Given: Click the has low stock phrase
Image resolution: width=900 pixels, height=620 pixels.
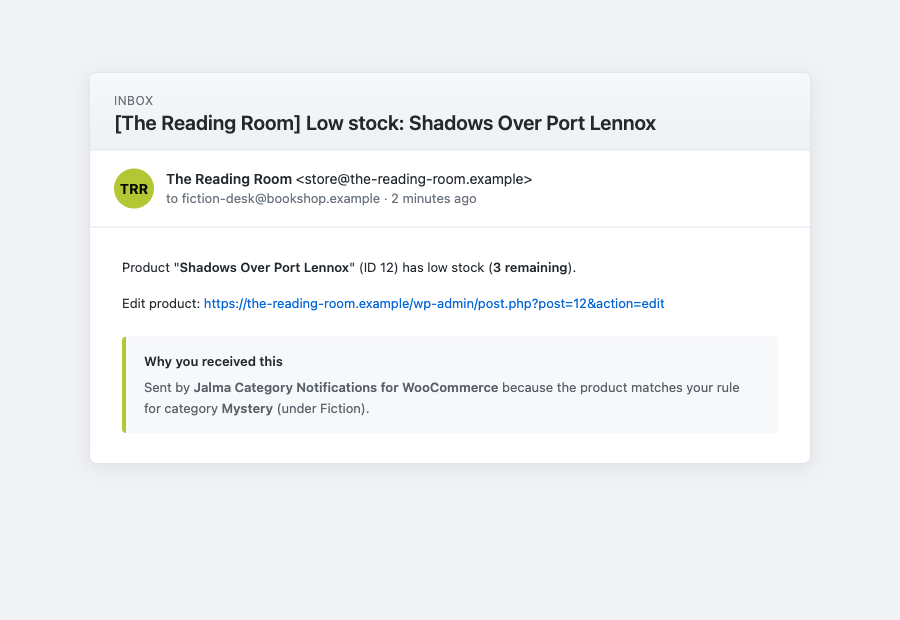Looking at the screenshot, I should pos(443,268).
